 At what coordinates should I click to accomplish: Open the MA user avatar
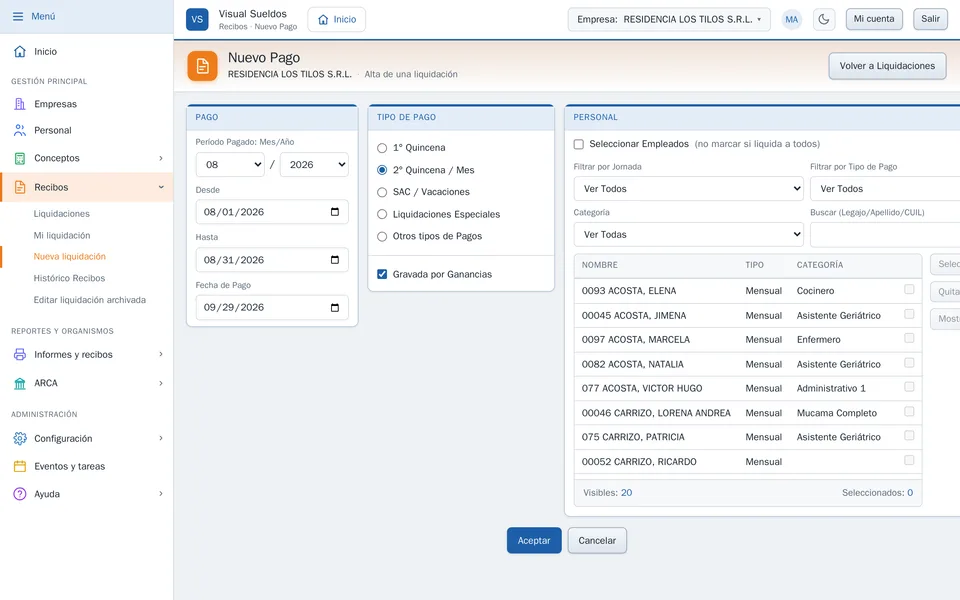[x=792, y=19]
